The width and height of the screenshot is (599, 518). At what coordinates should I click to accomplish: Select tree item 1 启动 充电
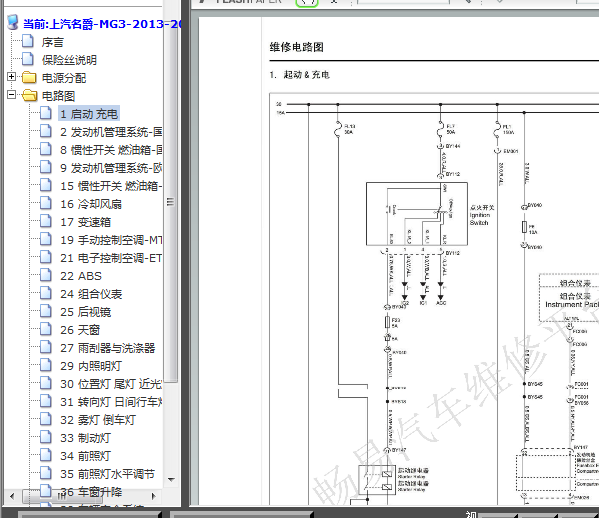[x=89, y=114]
